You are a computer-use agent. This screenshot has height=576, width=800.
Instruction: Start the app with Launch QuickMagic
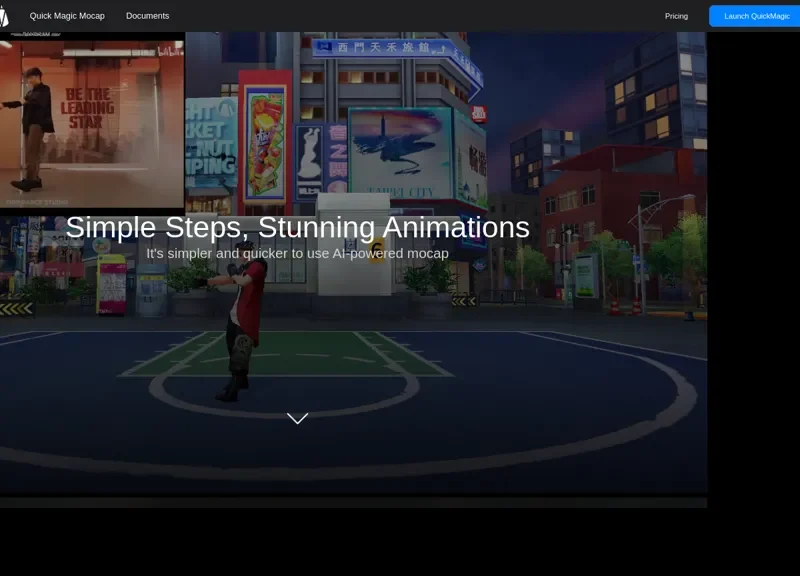pos(755,15)
